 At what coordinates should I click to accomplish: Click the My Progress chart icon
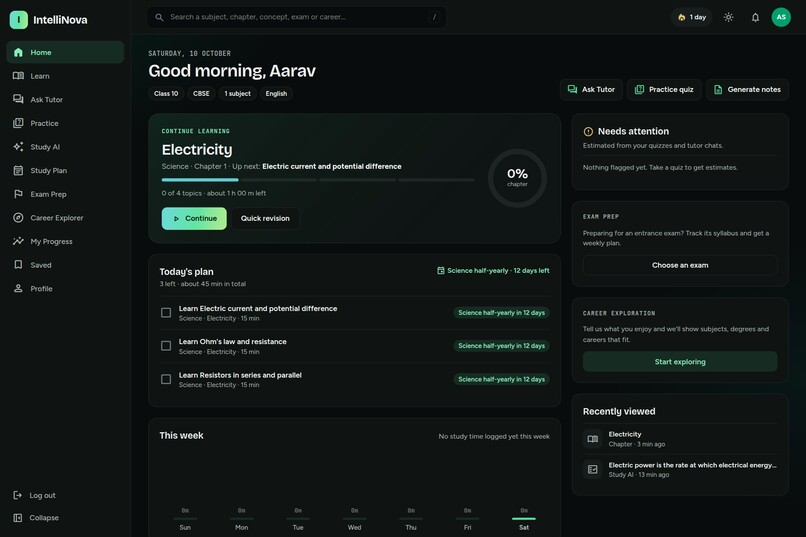coord(19,242)
